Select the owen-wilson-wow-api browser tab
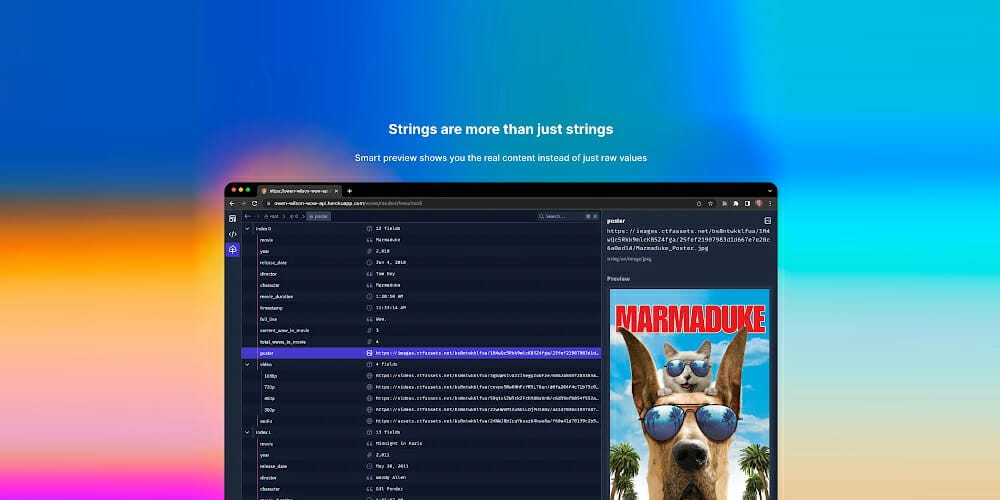Screen dimensions: 1000x500 click(300, 191)
